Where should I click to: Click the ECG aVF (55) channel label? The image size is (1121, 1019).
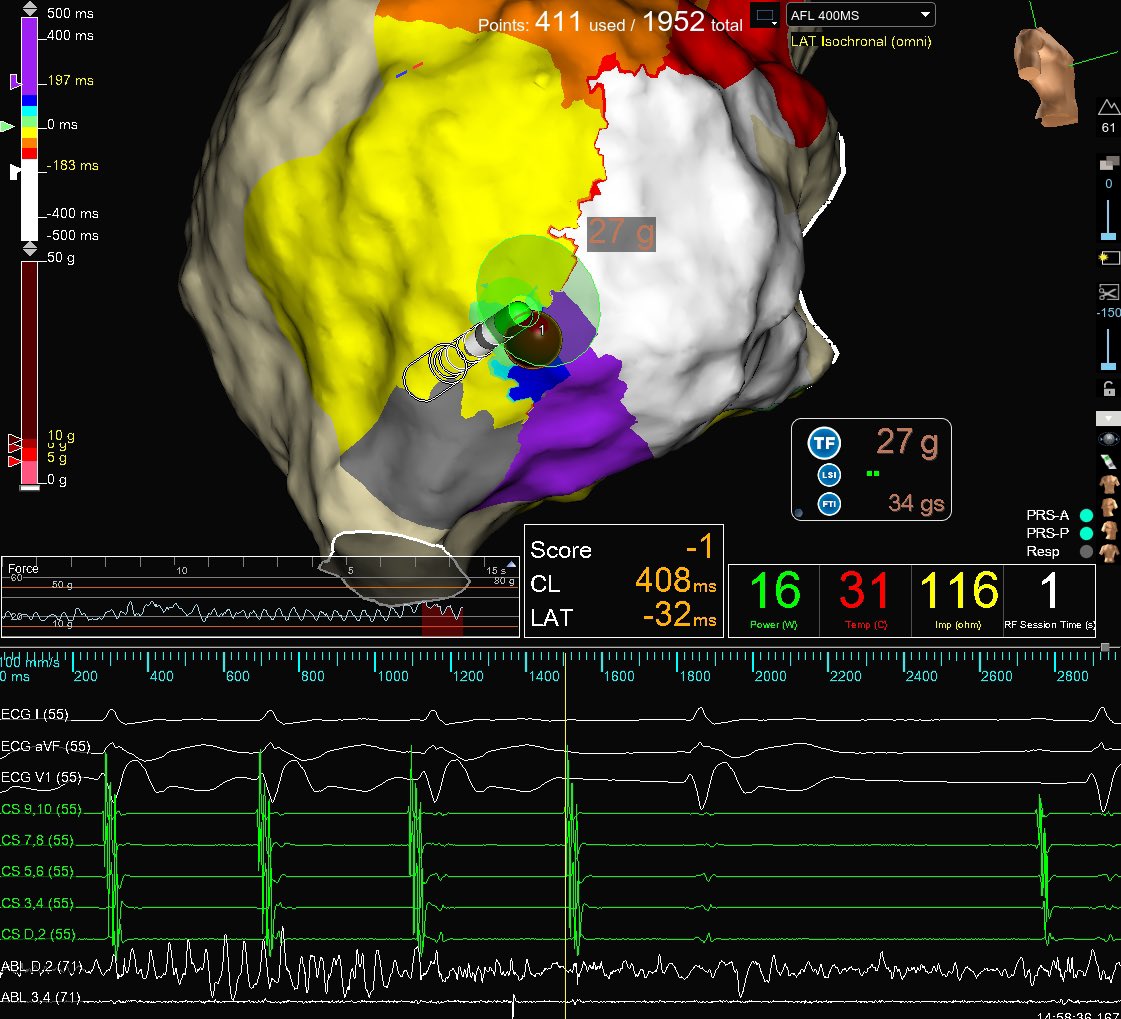(x=45, y=746)
